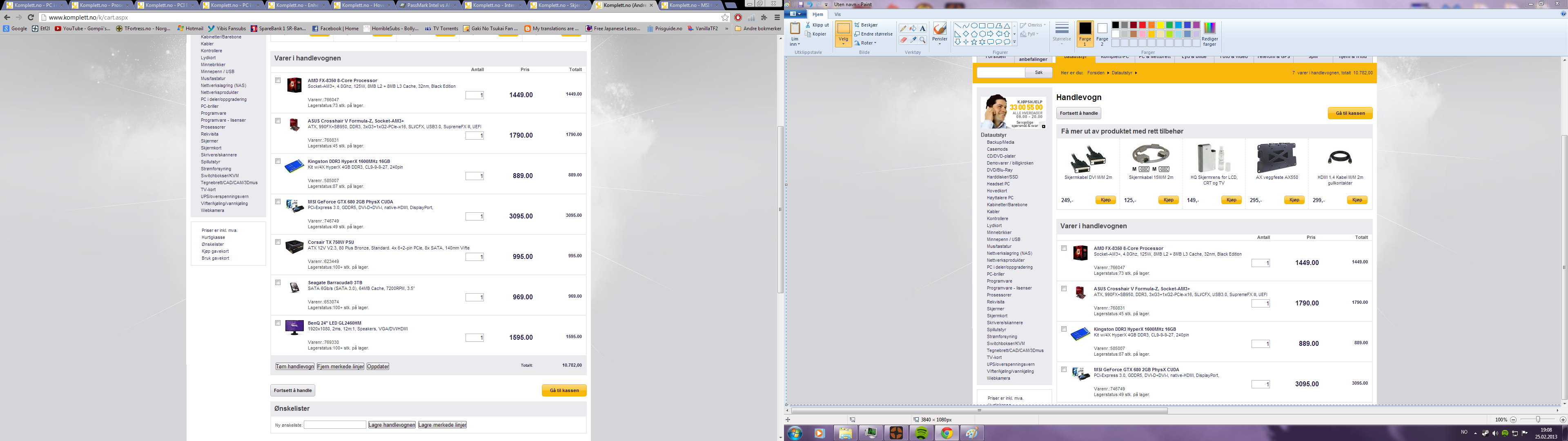Tick the AMD FX-8350 checkbox in Chrome
1568x441 pixels.
click(x=278, y=80)
